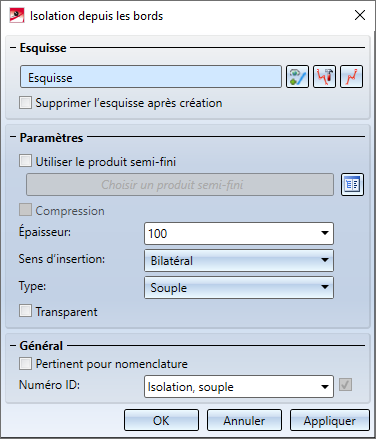Click the Appliquer button
Viewport: 376px width, 439px height.
[x=330, y=420]
